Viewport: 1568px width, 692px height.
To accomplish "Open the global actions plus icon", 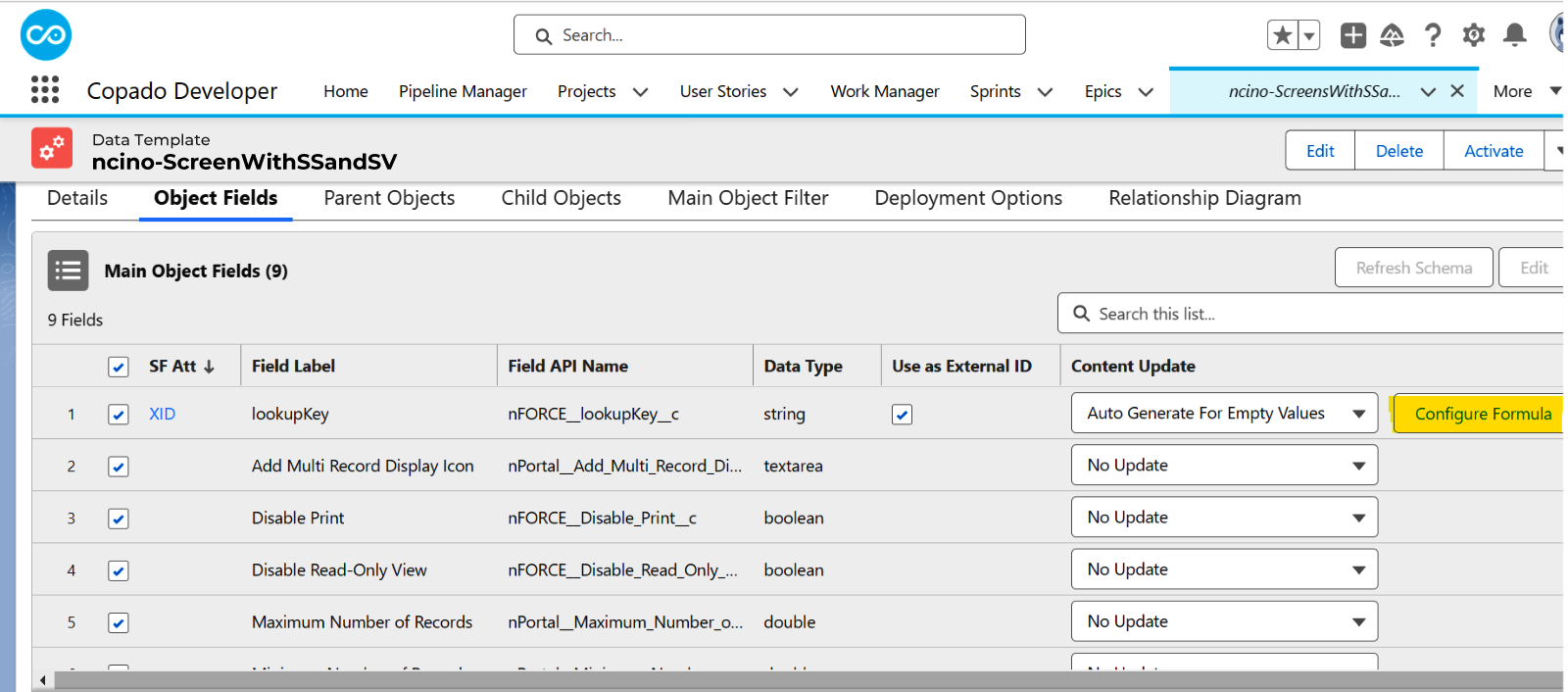I will (1353, 35).
